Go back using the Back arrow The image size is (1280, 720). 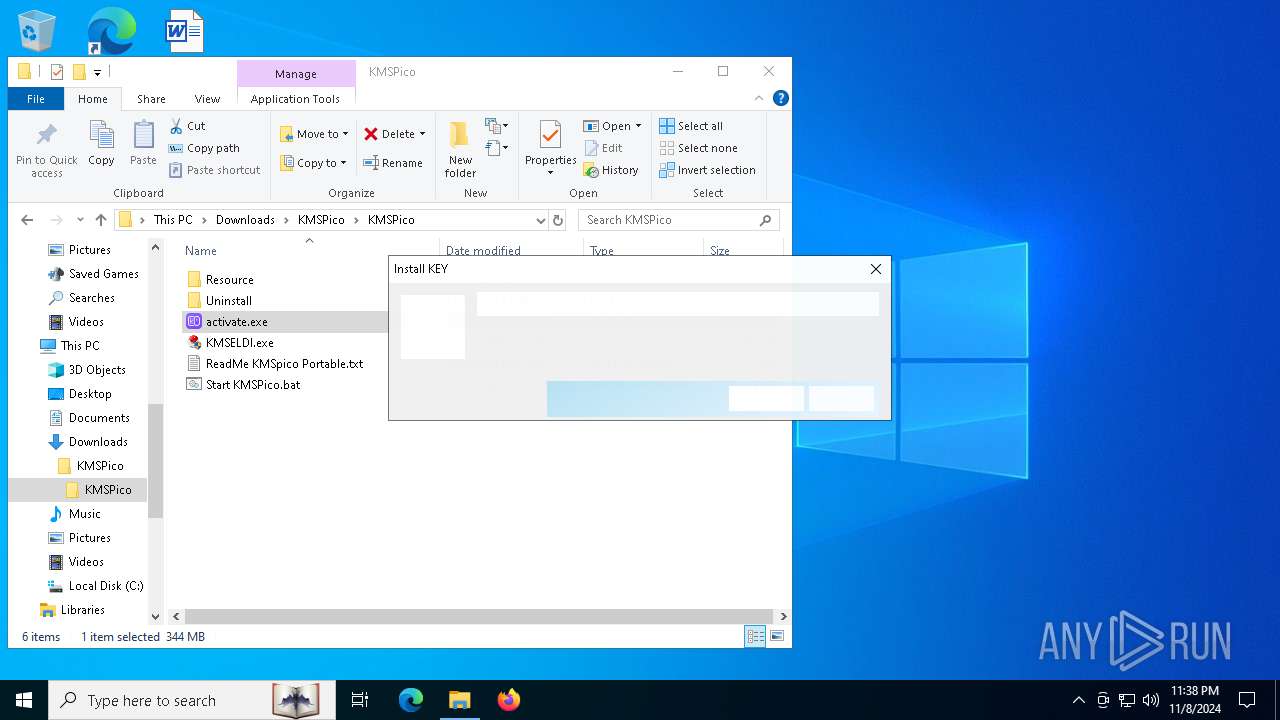(x=27, y=220)
